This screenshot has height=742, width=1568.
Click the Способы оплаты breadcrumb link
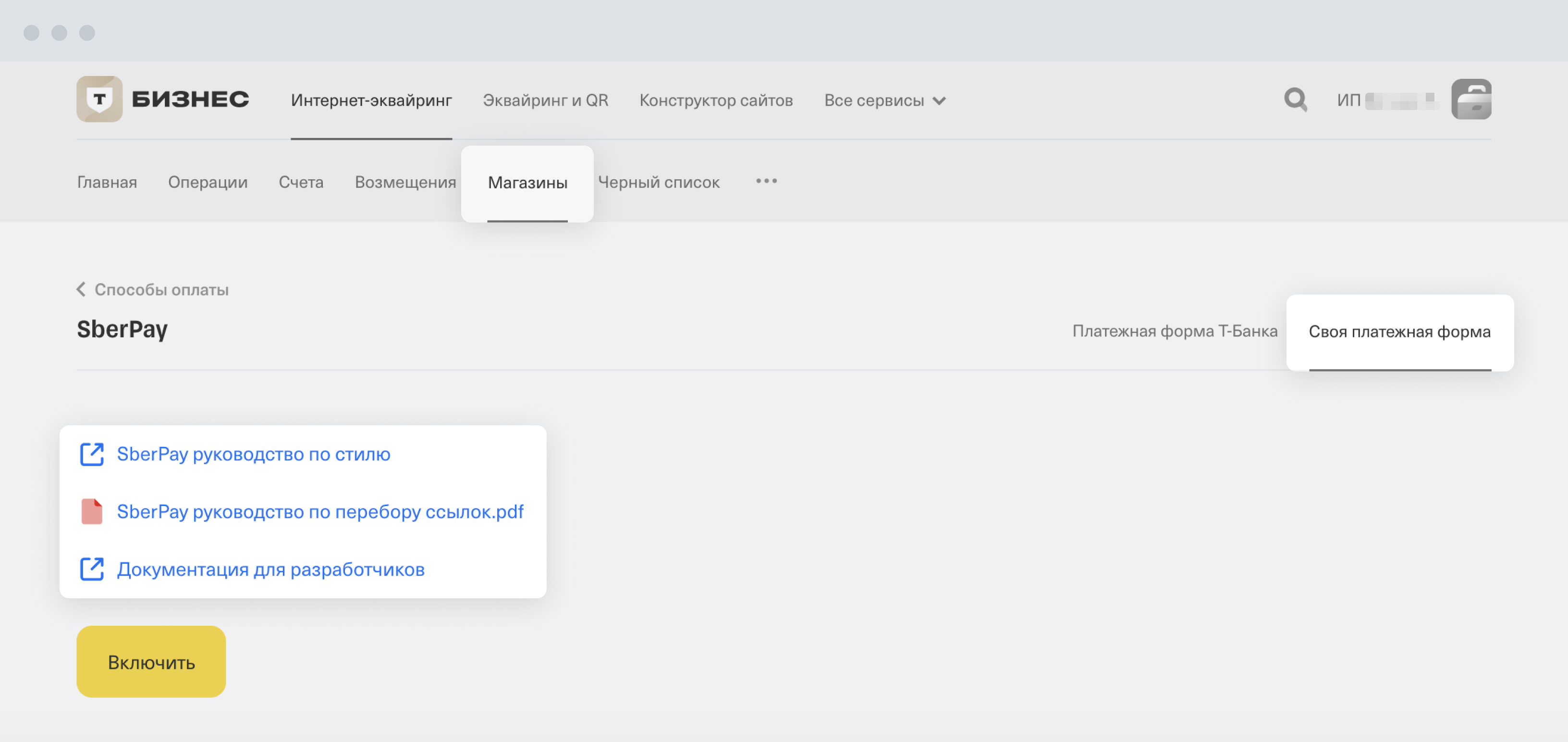(x=161, y=290)
